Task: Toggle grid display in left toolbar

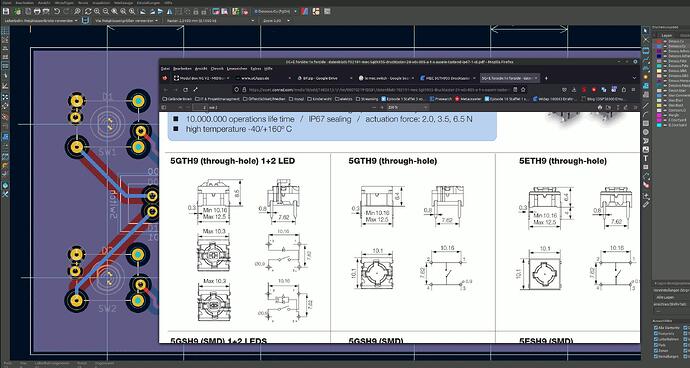Action: [x=5, y=31]
